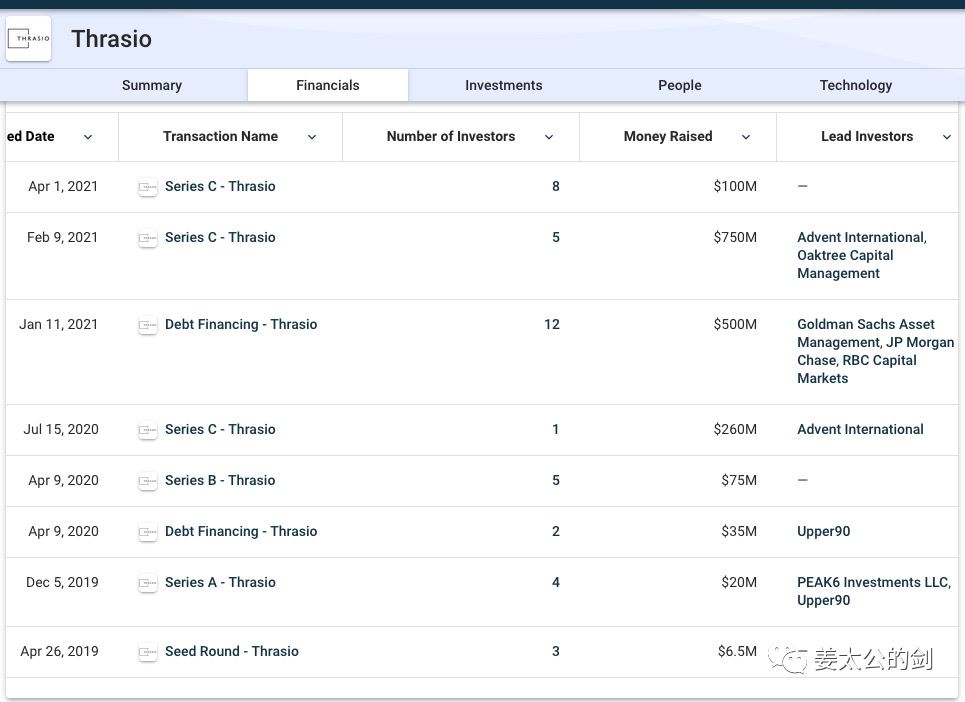Open Upper90 in the Series A row

coord(823,600)
